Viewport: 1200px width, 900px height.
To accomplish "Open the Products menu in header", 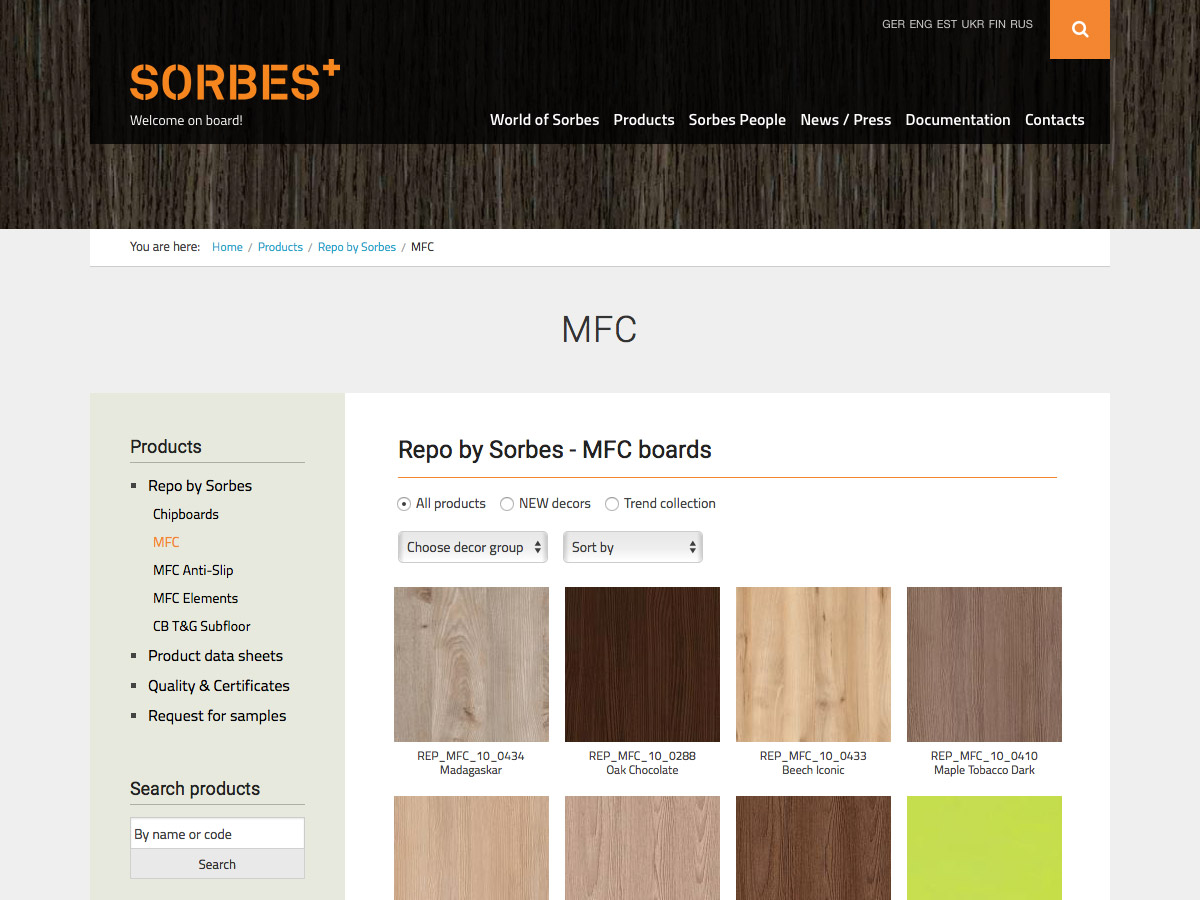I will pyautogui.click(x=644, y=120).
